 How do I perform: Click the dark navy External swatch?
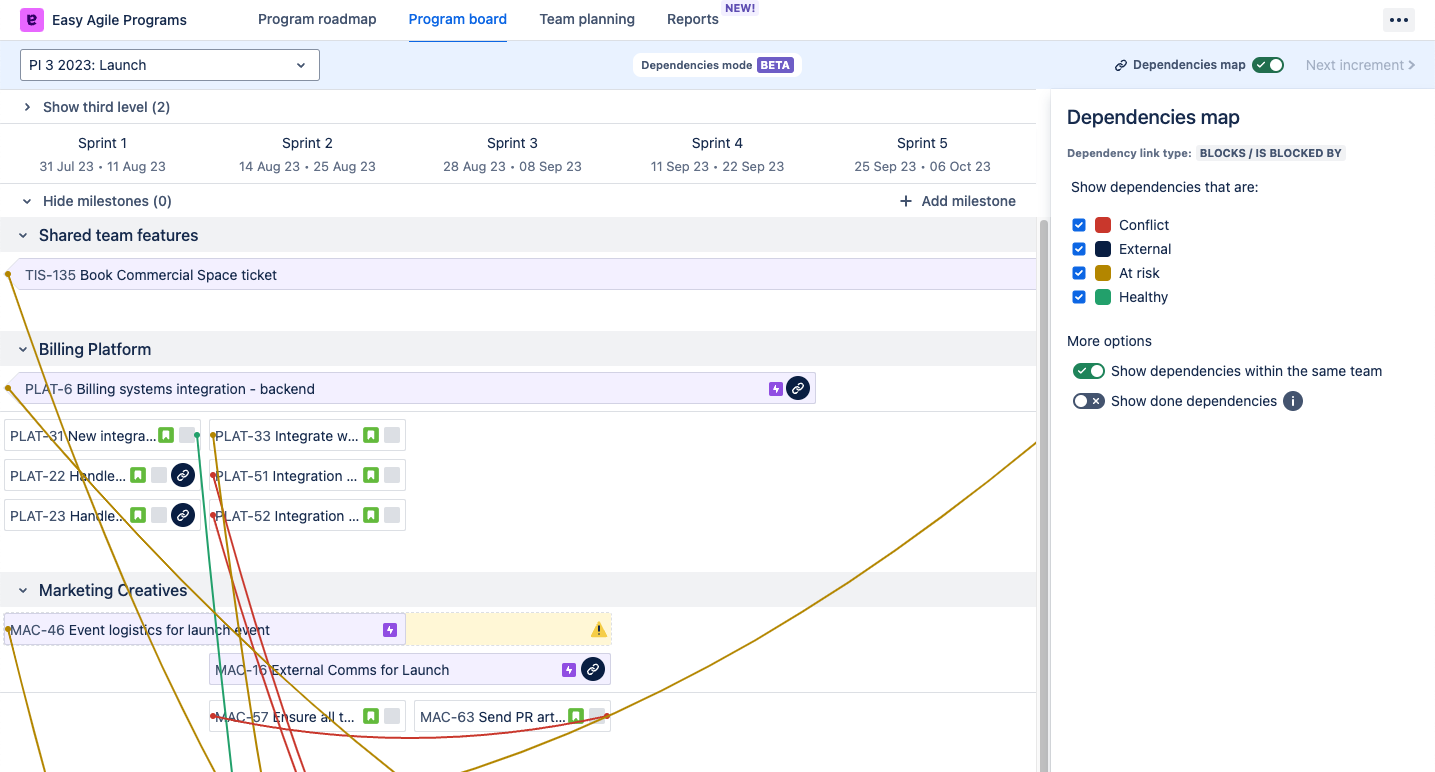coord(1103,249)
